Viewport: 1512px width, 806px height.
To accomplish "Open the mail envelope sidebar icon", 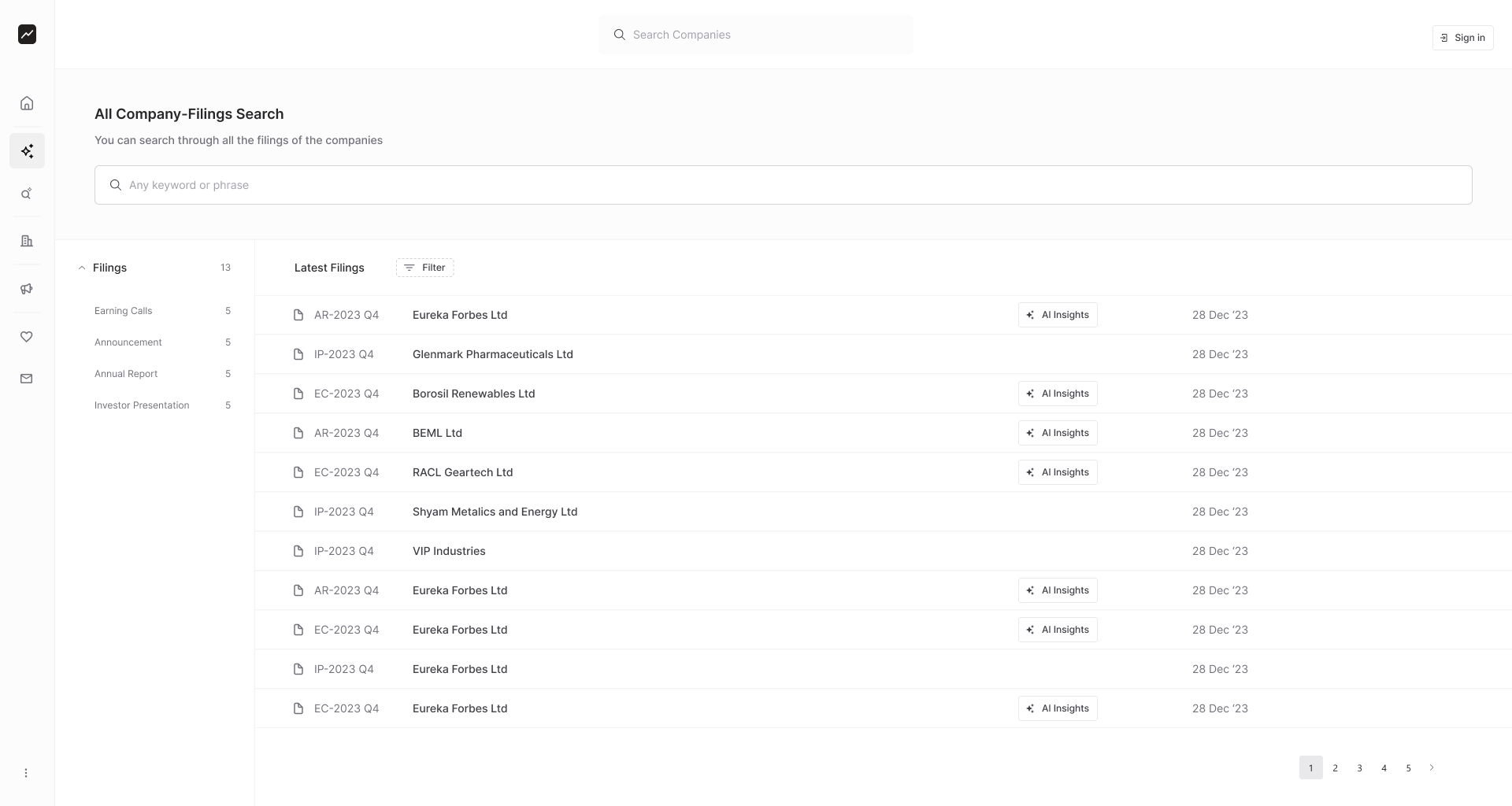I will [x=27, y=379].
